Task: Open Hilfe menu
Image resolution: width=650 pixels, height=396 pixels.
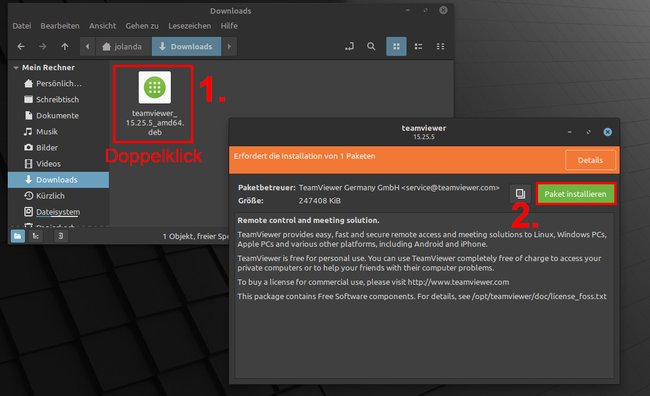Action: (229, 26)
